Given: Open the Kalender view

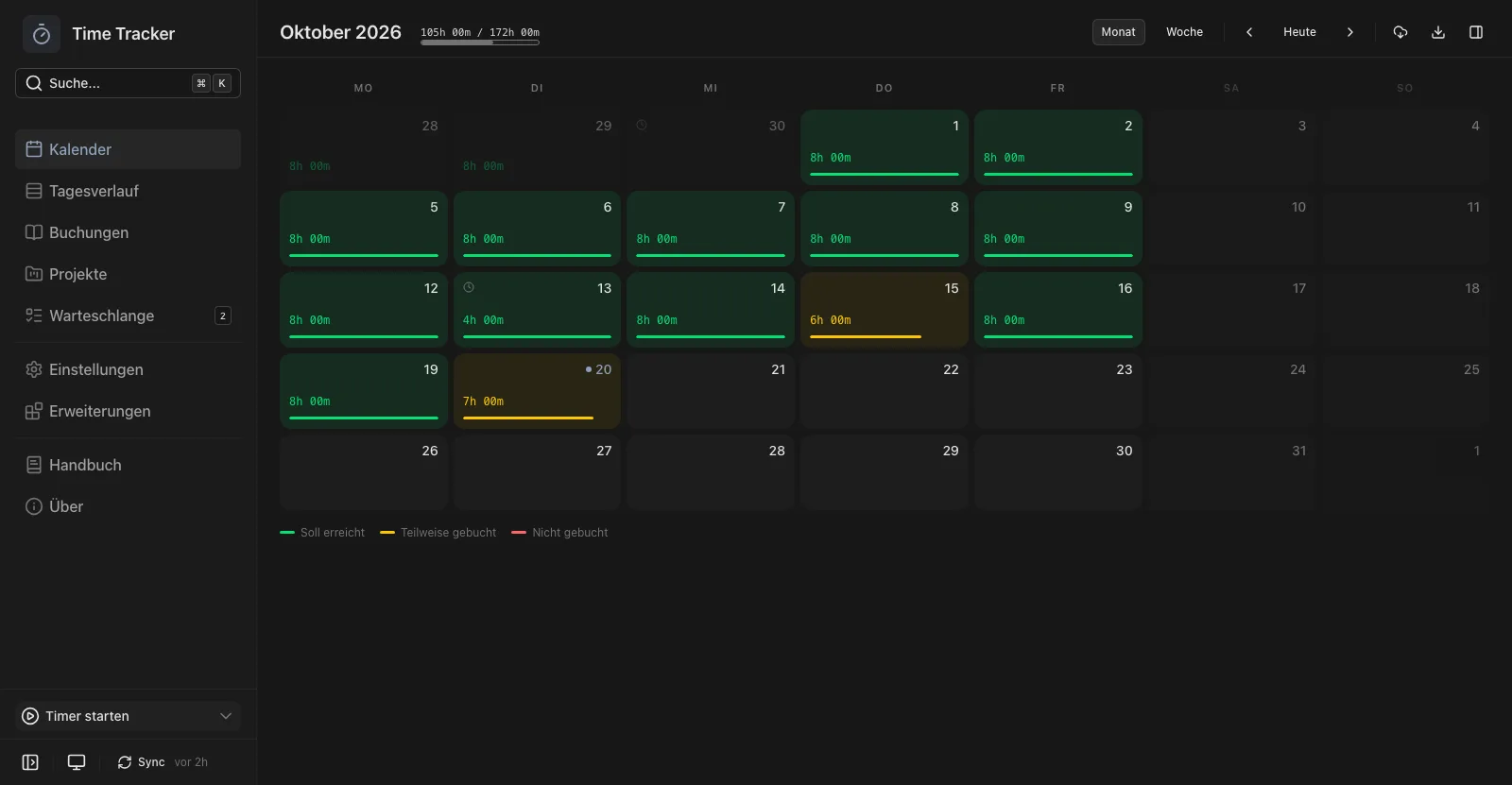Looking at the screenshot, I should pyautogui.click(x=128, y=149).
